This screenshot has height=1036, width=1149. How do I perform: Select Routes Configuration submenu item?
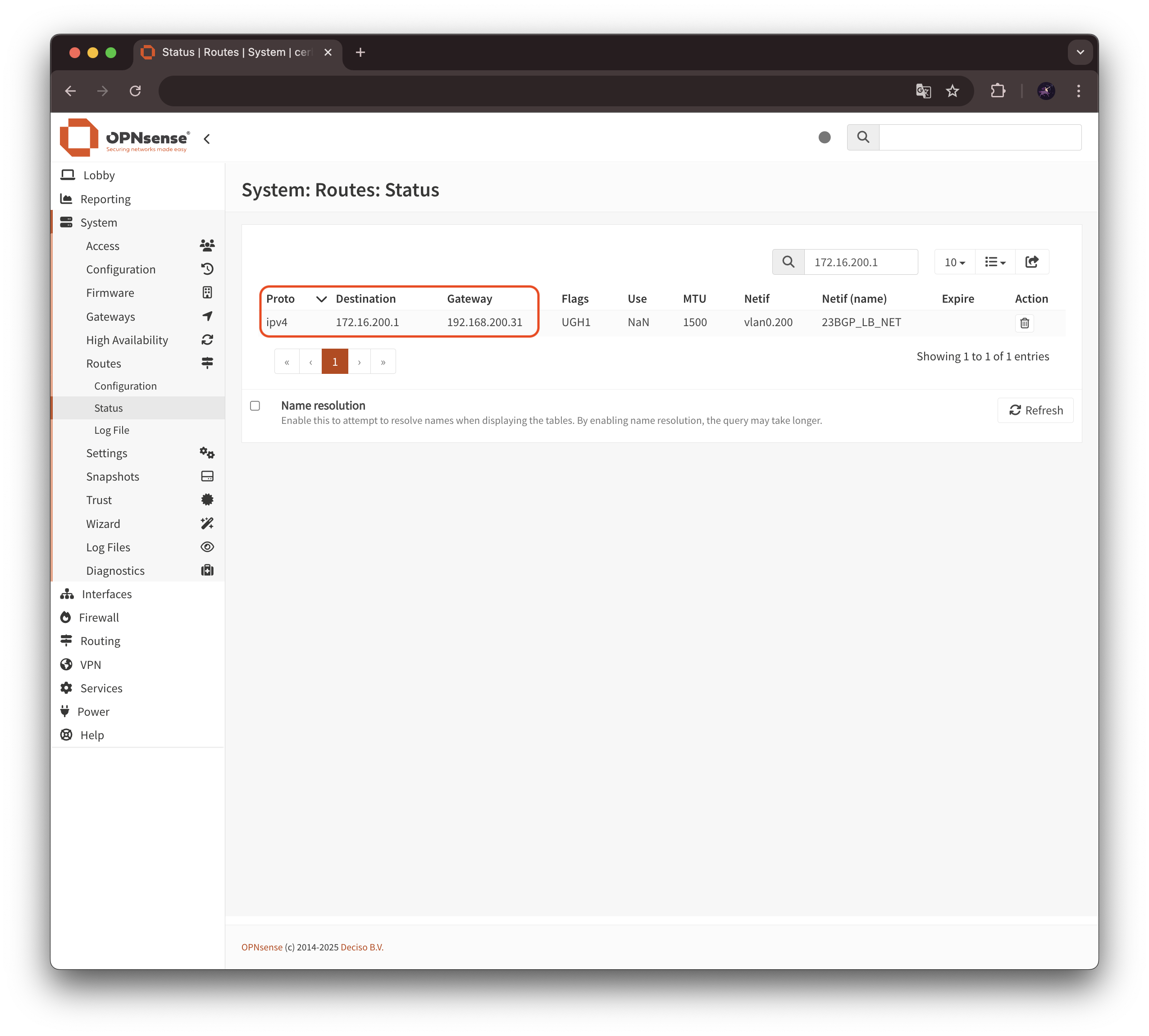[125, 386]
